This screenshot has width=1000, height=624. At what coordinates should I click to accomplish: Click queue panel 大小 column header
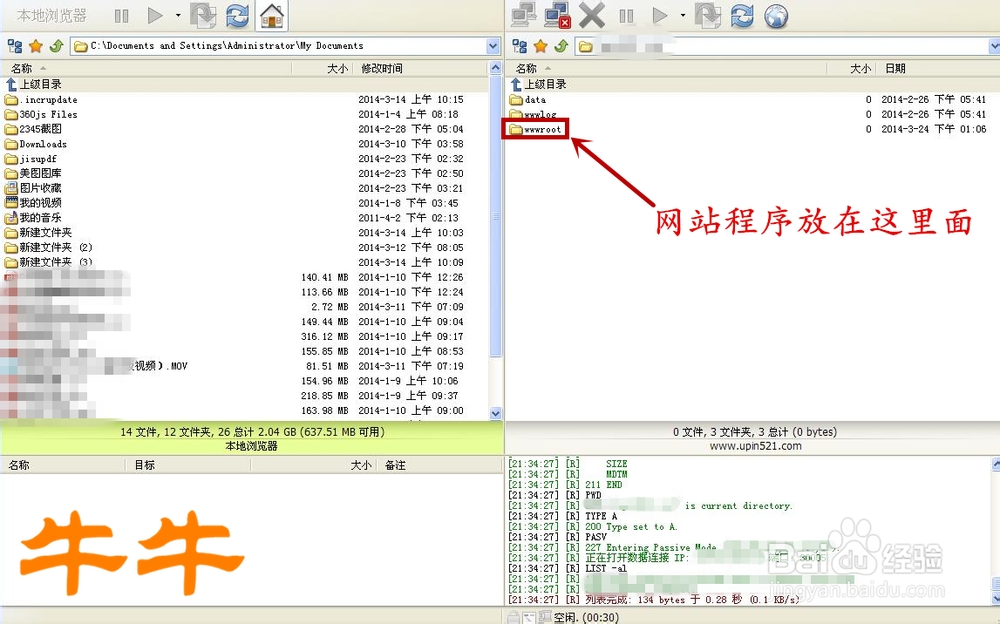click(x=361, y=465)
